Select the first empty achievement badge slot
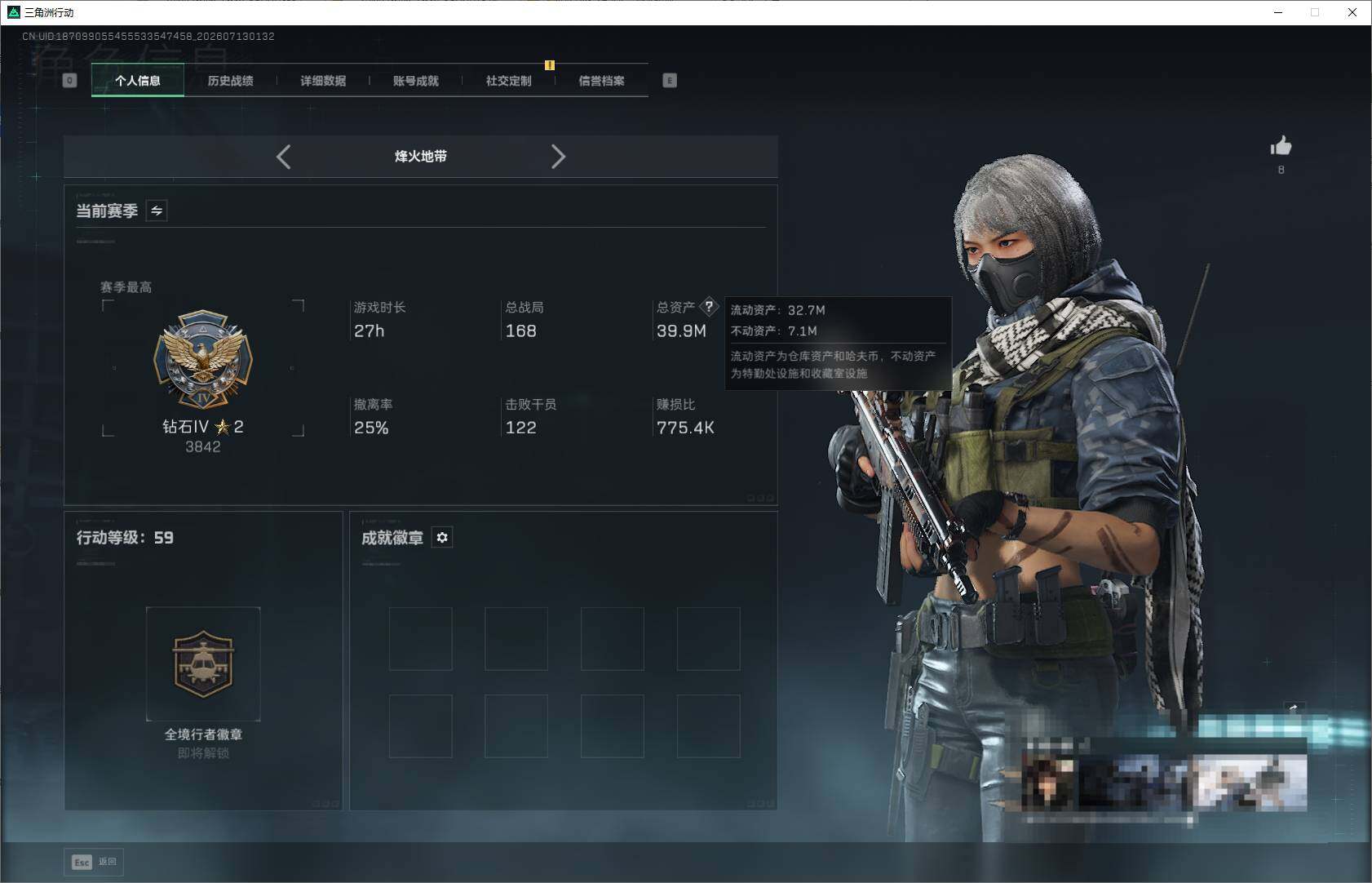1372x883 pixels. [x=421, y=639]
